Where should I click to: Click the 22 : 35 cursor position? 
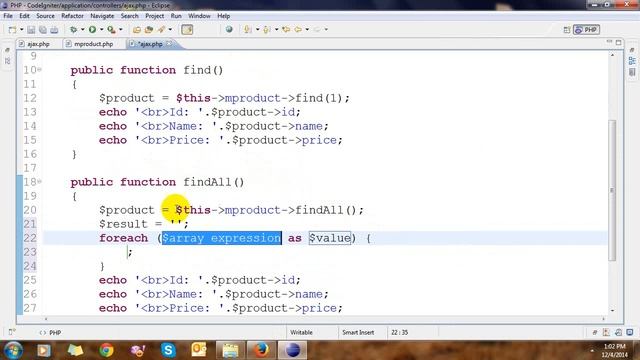coord(400,333)
